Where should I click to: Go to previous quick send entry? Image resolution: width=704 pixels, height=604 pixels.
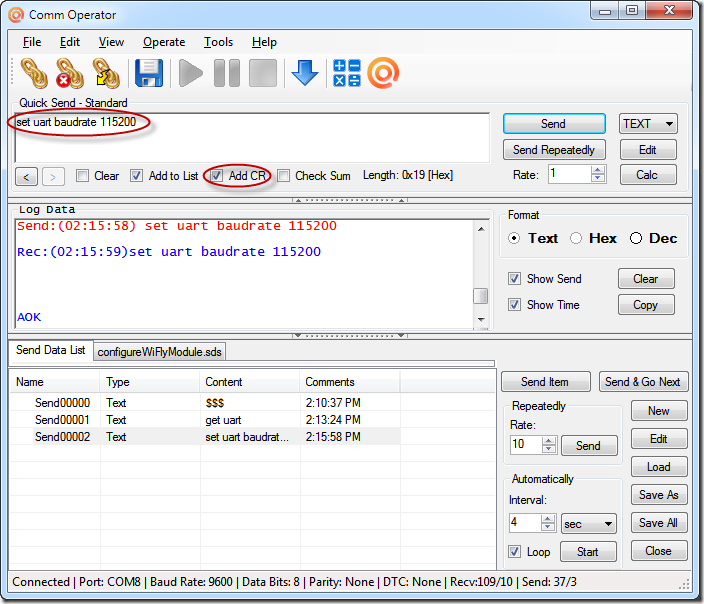pos(26,176)
